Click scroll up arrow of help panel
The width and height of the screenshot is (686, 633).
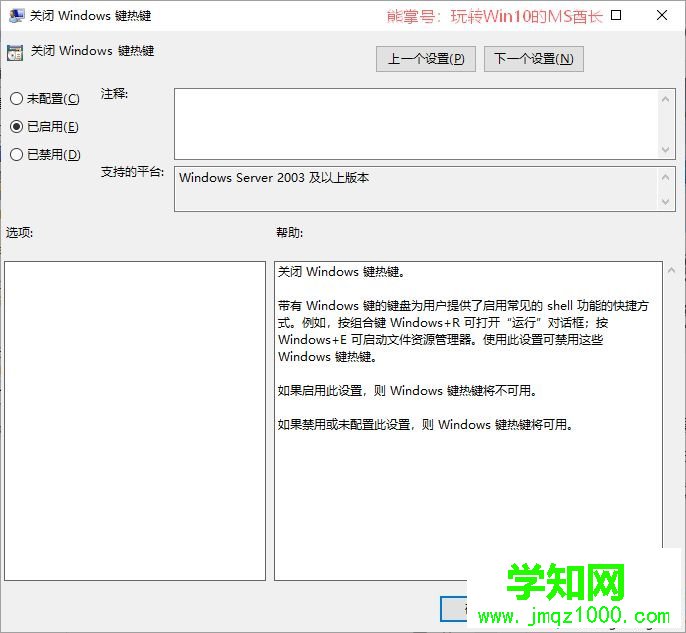[671, 270]
